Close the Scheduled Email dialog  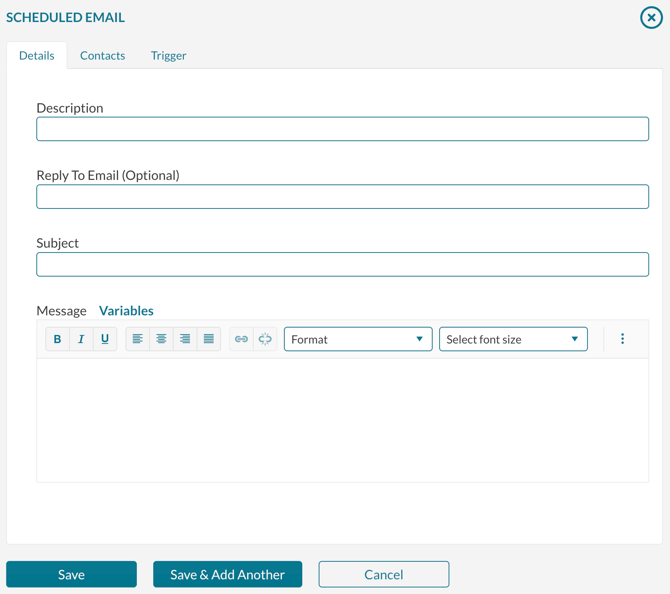[651, 18]
